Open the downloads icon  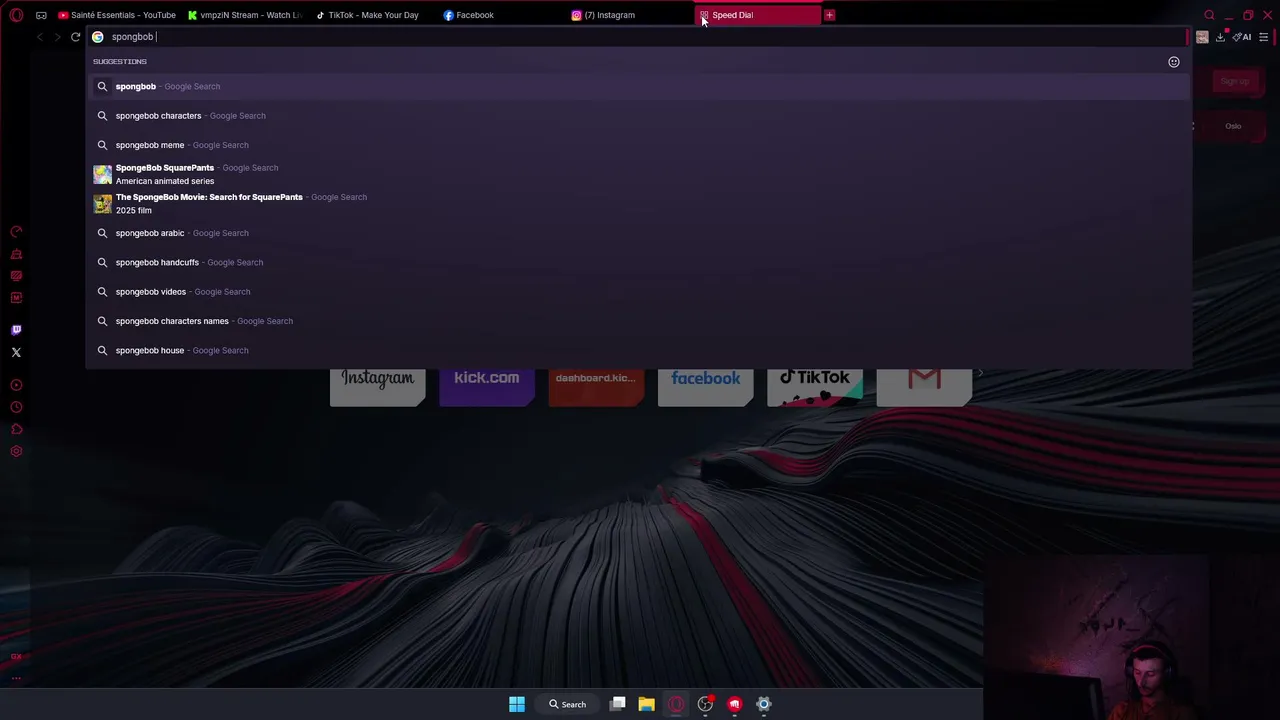[x=1220, y=37]
